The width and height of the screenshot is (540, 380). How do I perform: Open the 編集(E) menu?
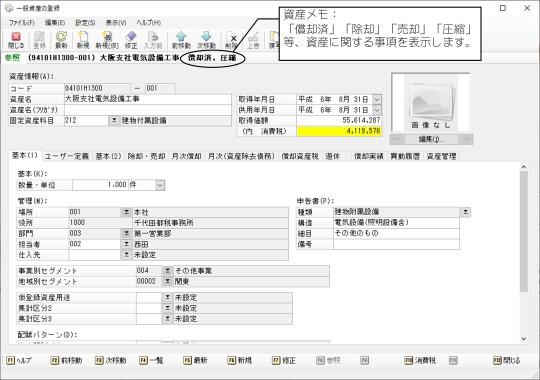click(x=55, y=23)
